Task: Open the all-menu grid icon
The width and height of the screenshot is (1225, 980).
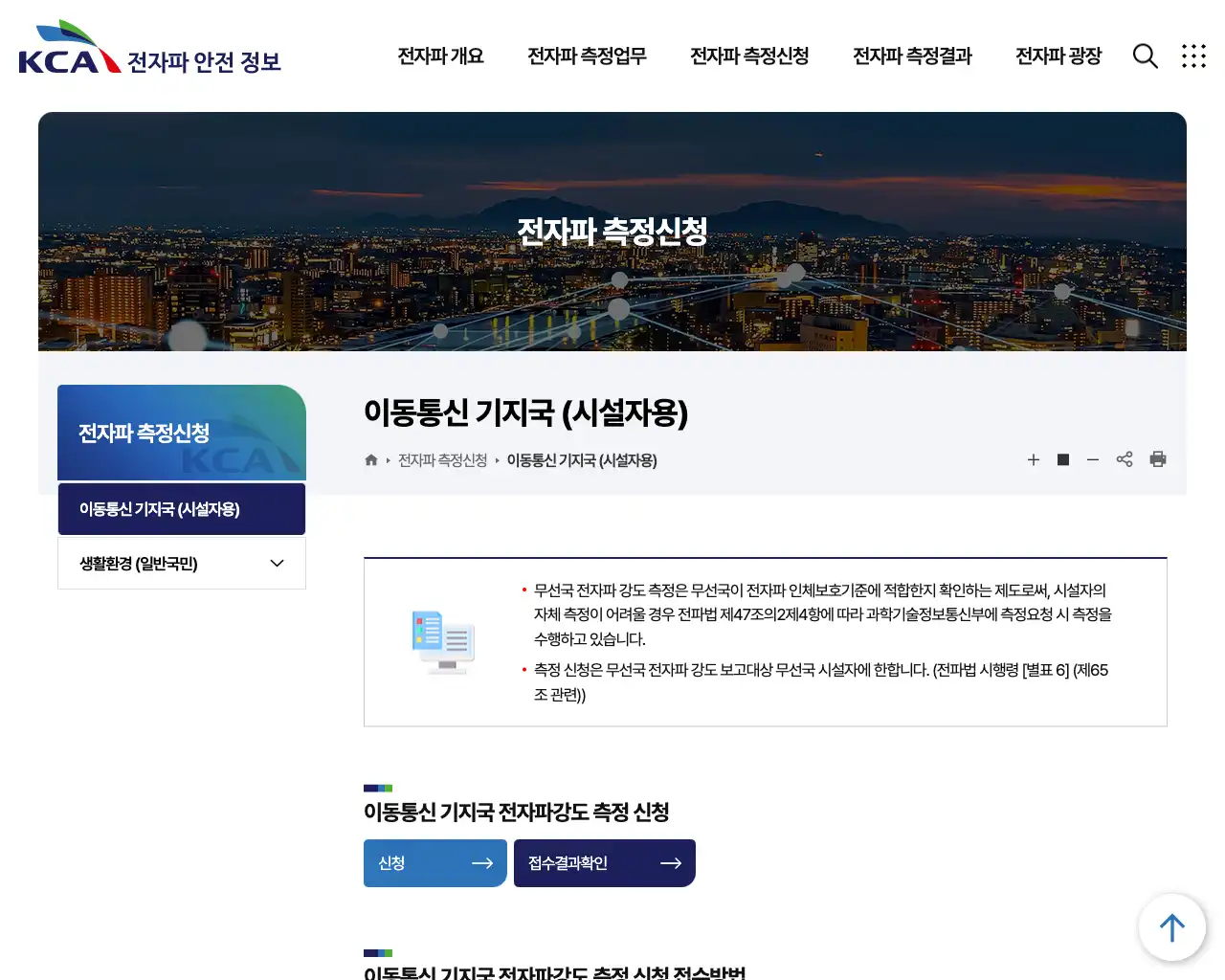Action: point(1193,56)
